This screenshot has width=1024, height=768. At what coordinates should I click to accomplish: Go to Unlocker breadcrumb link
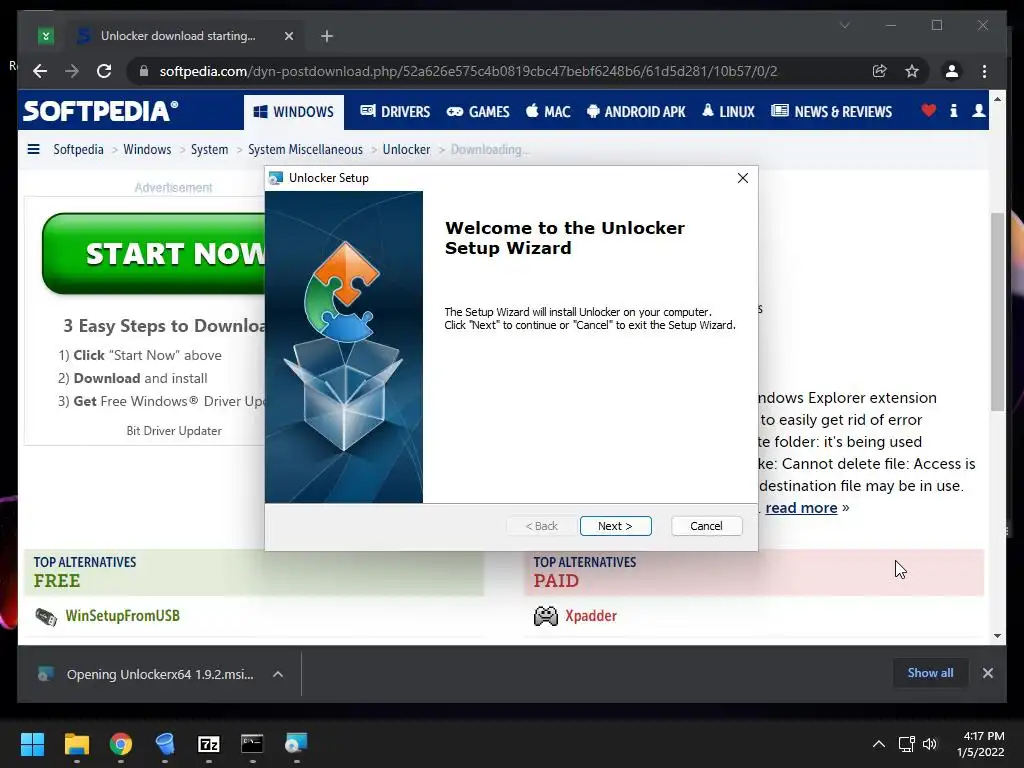[x=406, y=150]
